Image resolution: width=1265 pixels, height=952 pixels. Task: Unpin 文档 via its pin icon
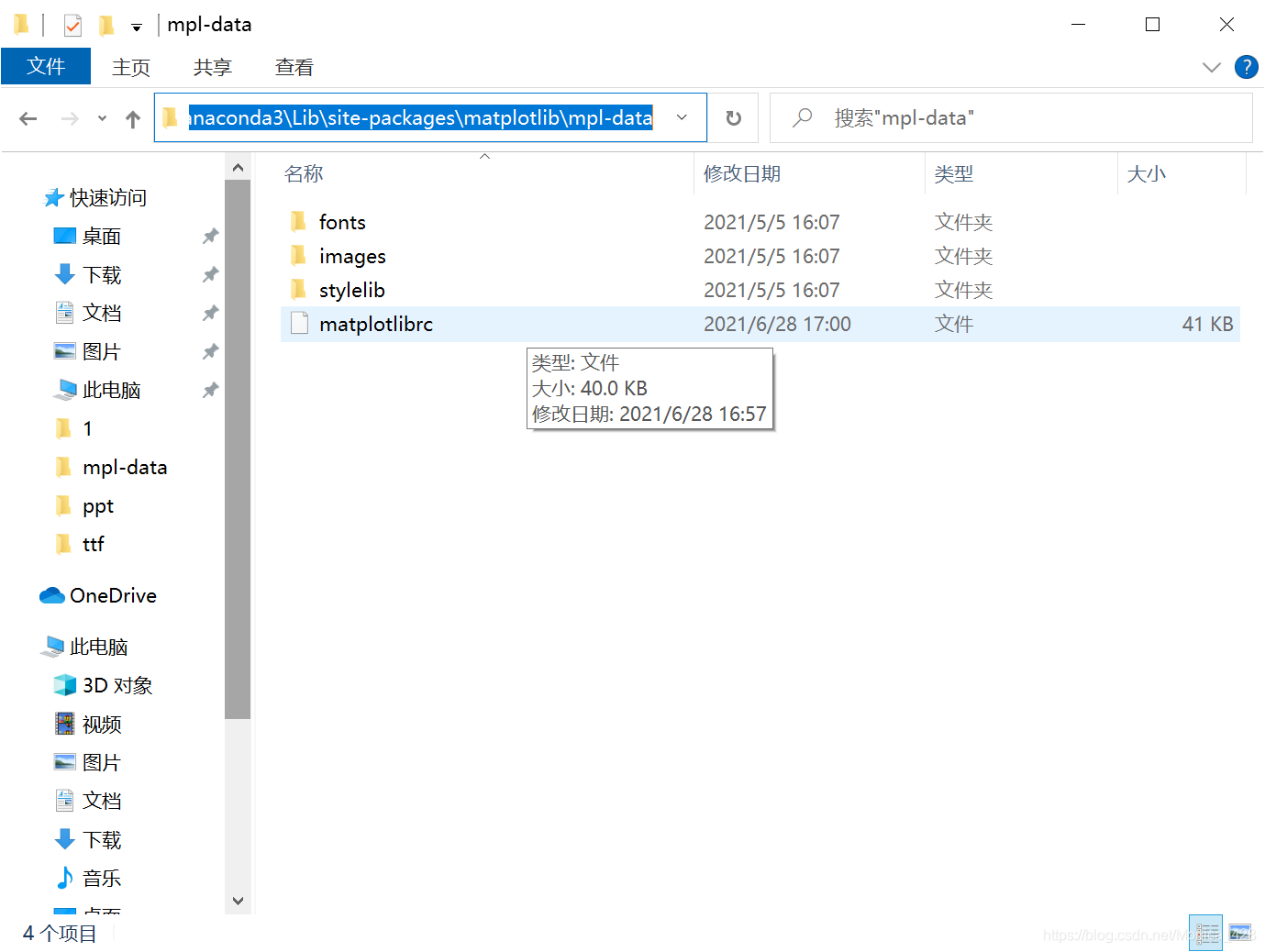[210, 314]
